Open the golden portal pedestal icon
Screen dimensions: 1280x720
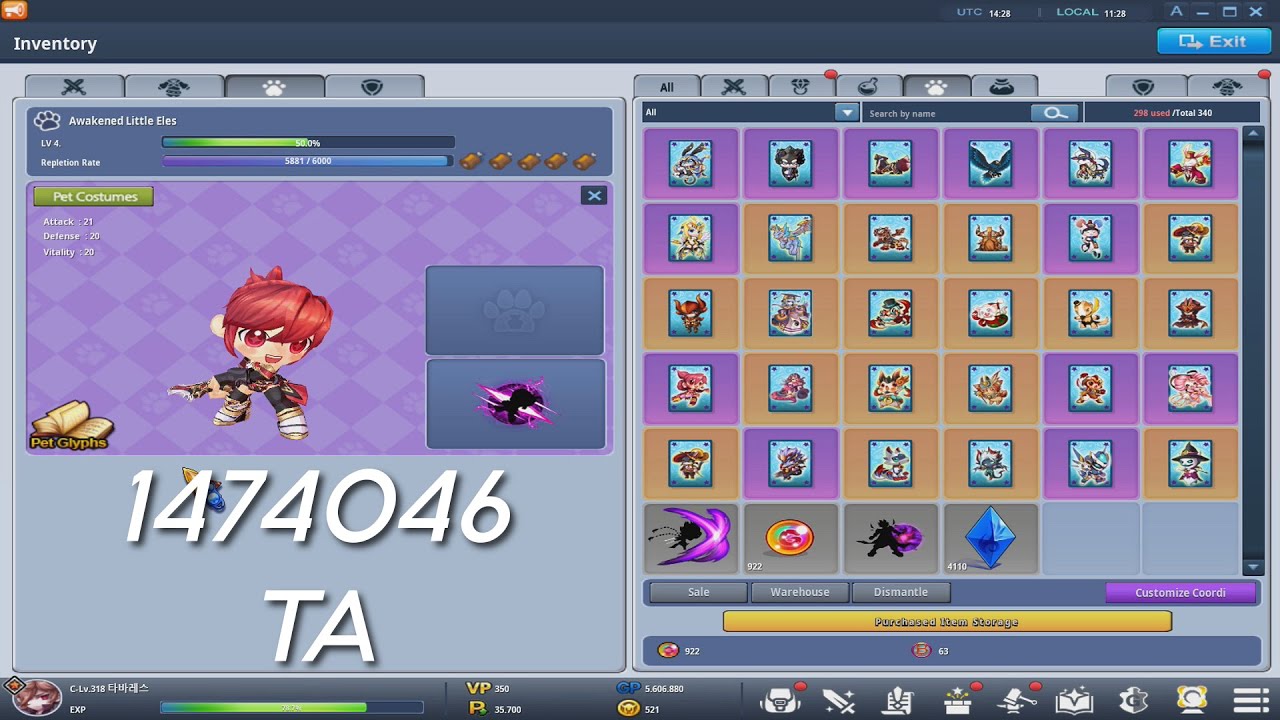(1192, 699)
